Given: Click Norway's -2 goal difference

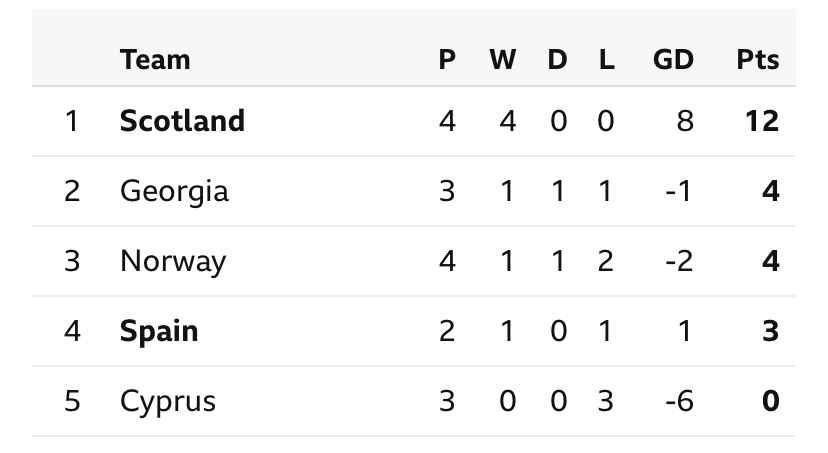Looking at the screenshot, I should click(679, 261).
